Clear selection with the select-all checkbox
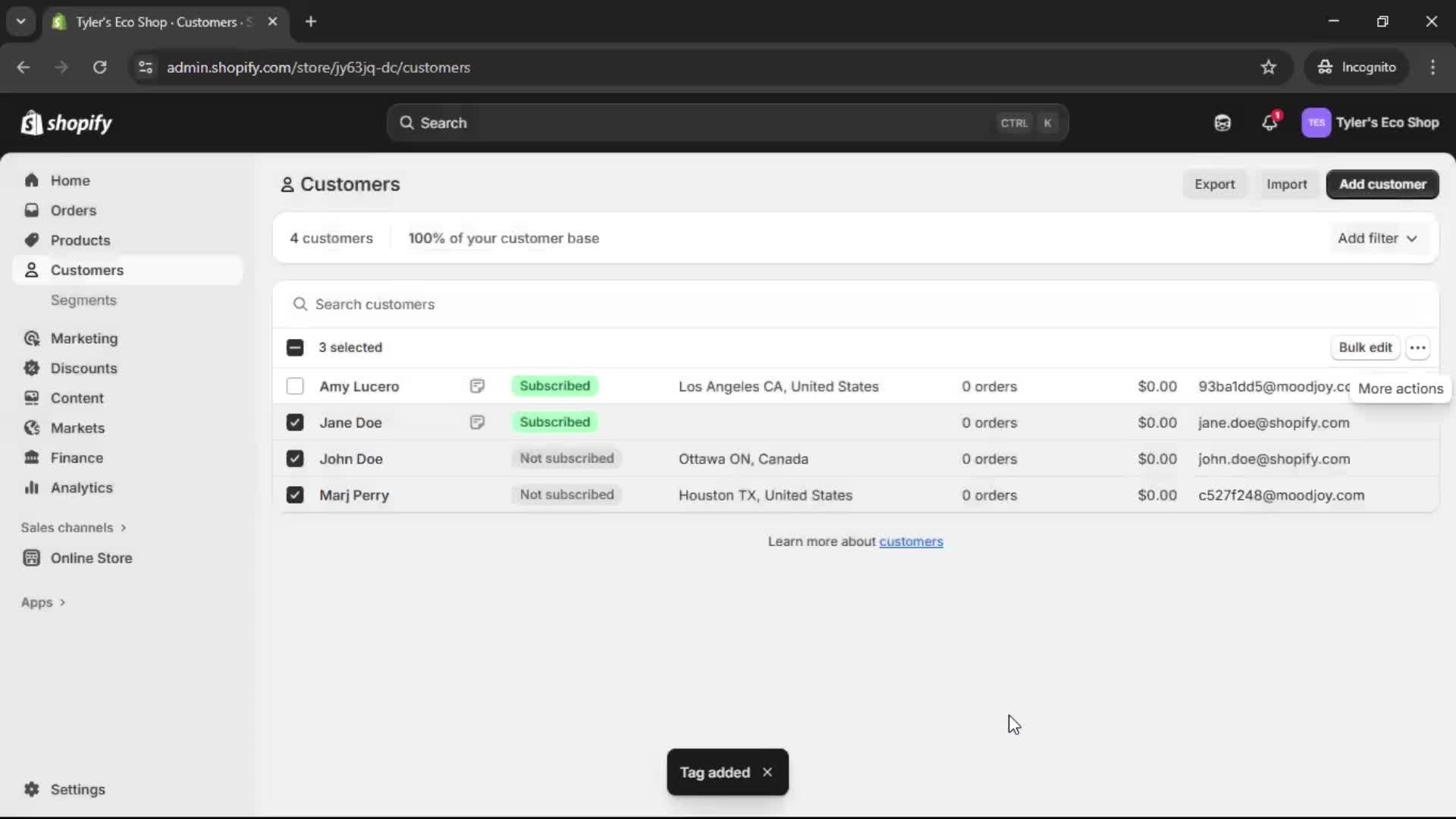 (x=295, y=347)
